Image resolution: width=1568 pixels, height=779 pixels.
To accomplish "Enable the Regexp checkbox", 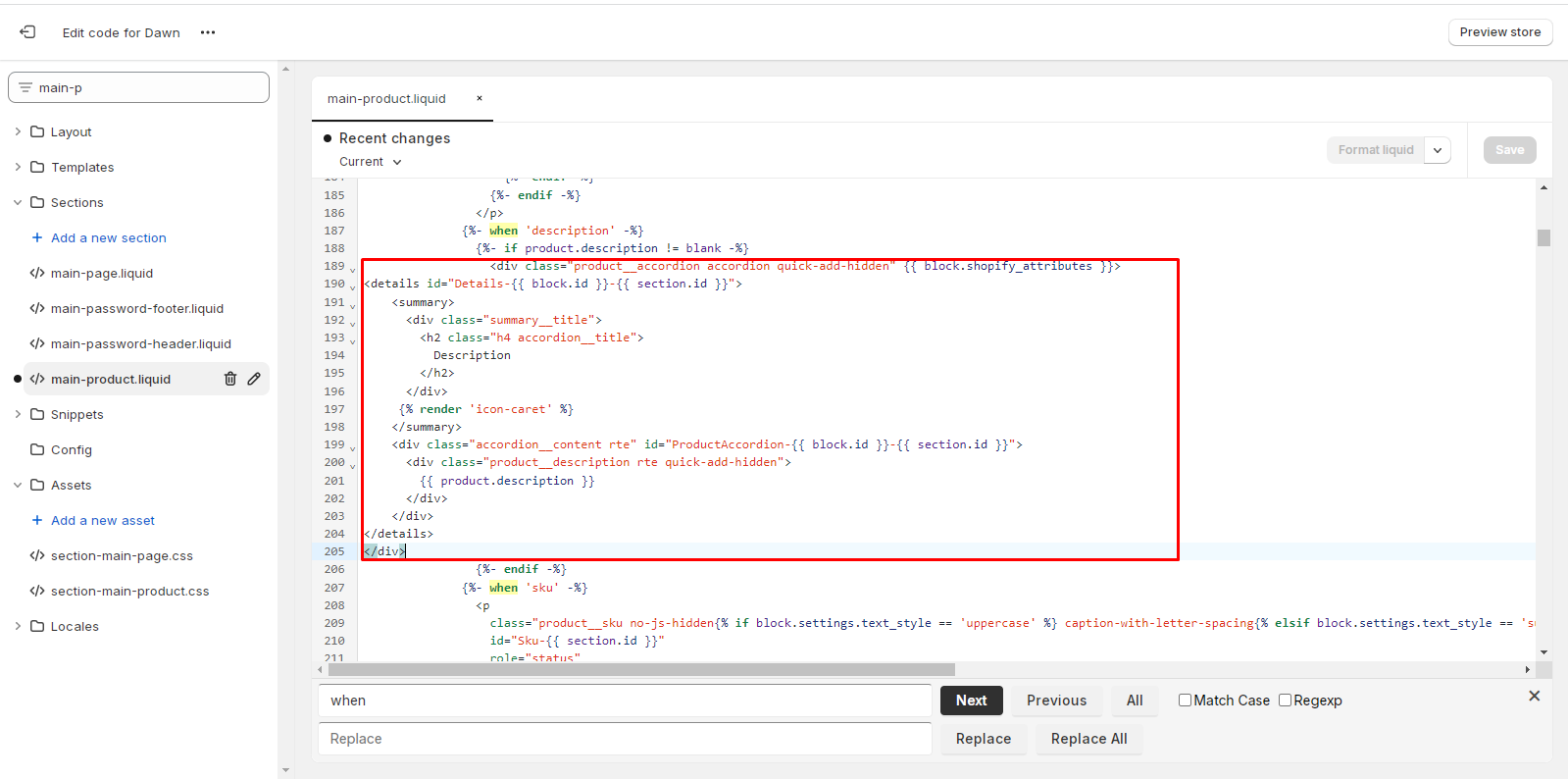I will point(1285,701).
